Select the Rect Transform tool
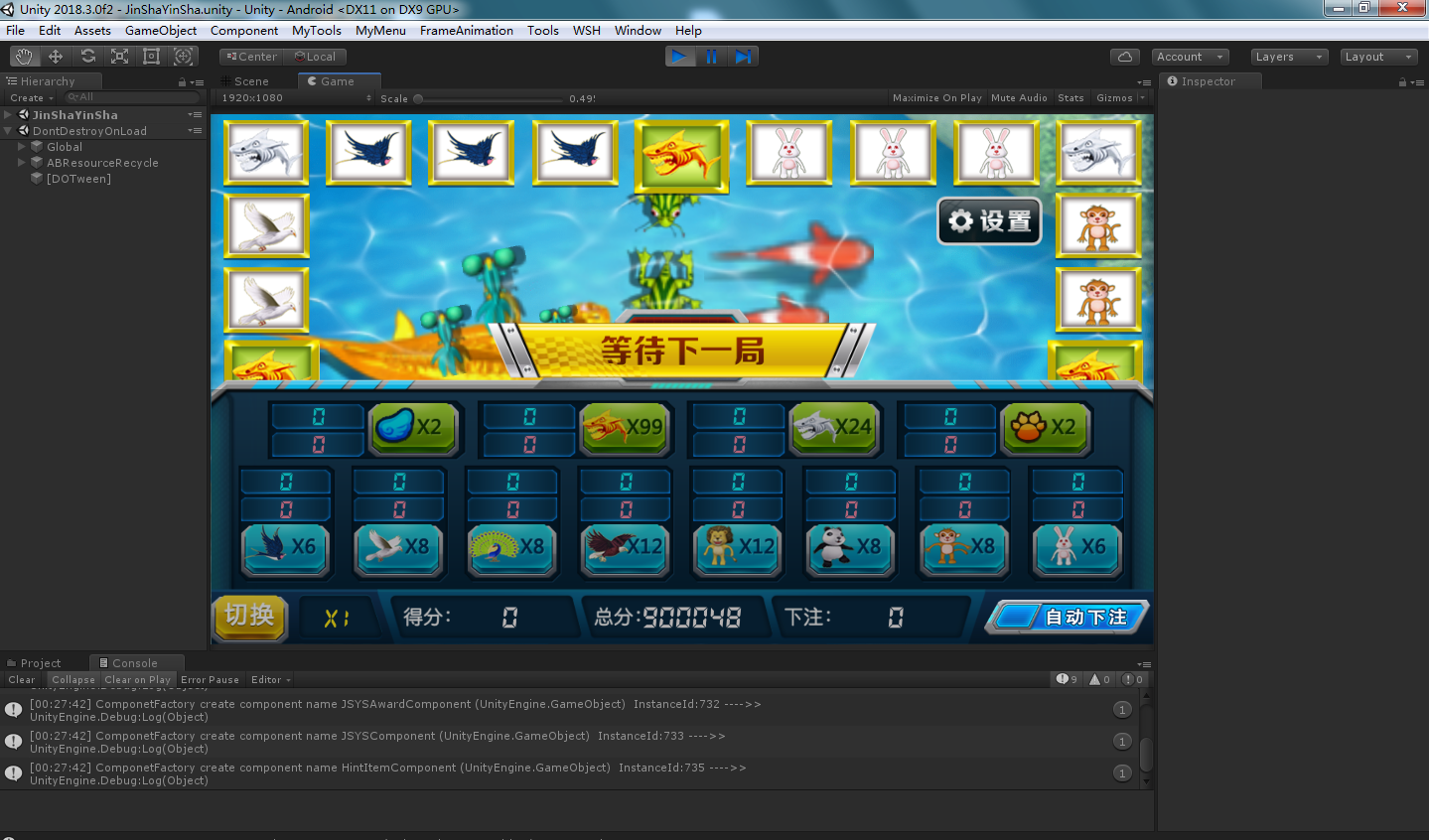 pos(151,56)
